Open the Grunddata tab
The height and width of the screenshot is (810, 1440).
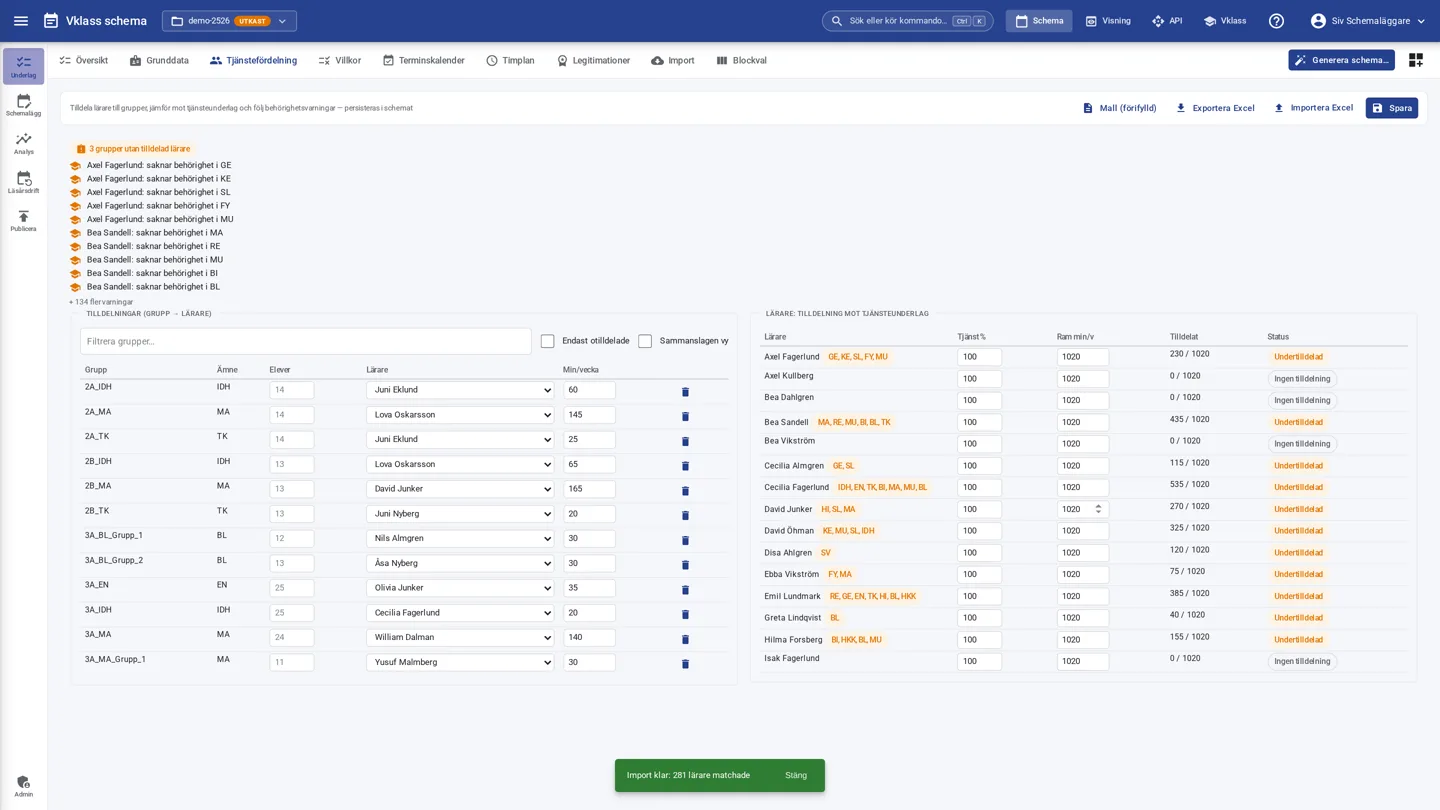click(159, 60)
